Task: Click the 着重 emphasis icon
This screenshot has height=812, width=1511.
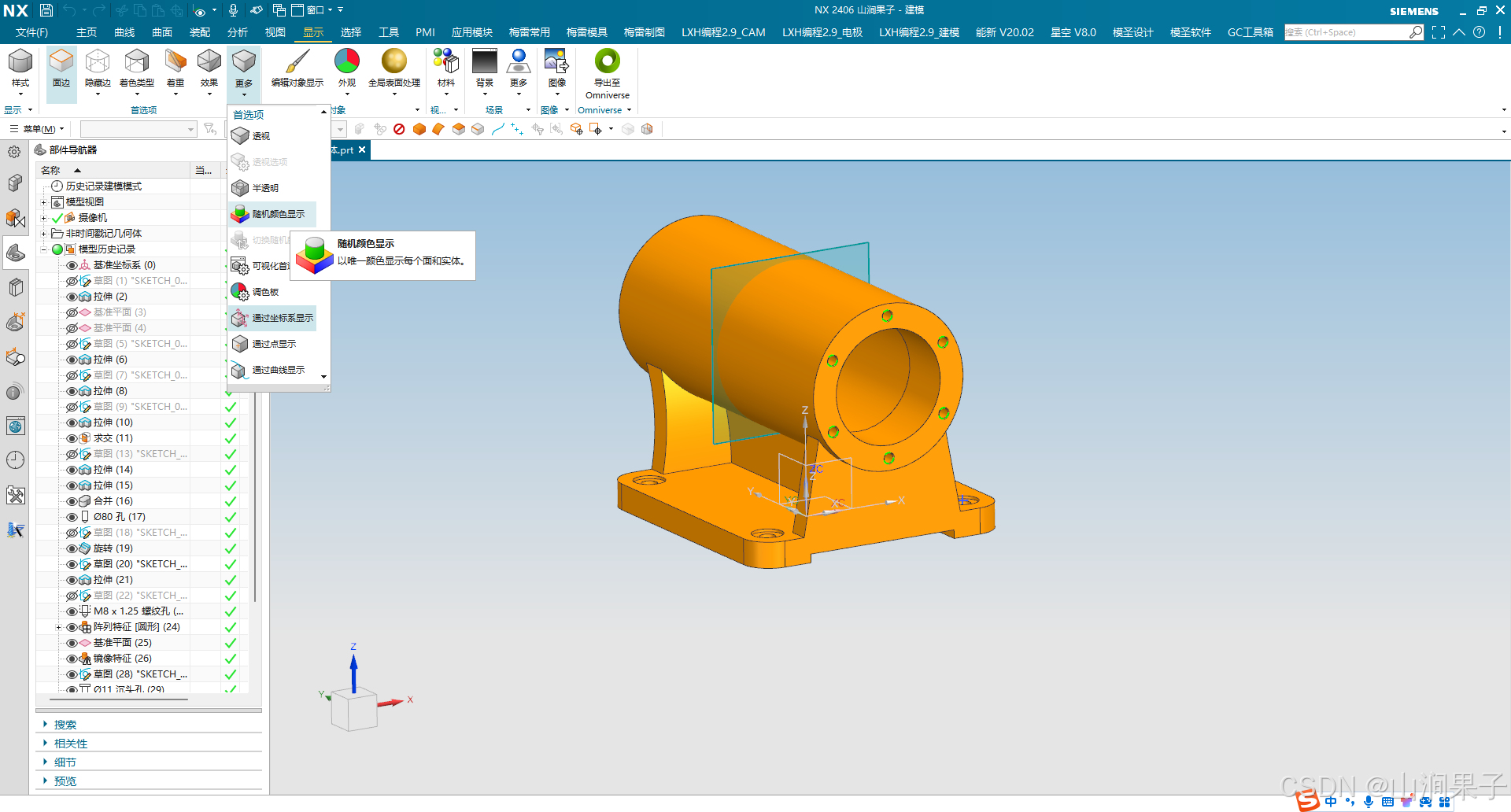Action: [x=175, y=61]
